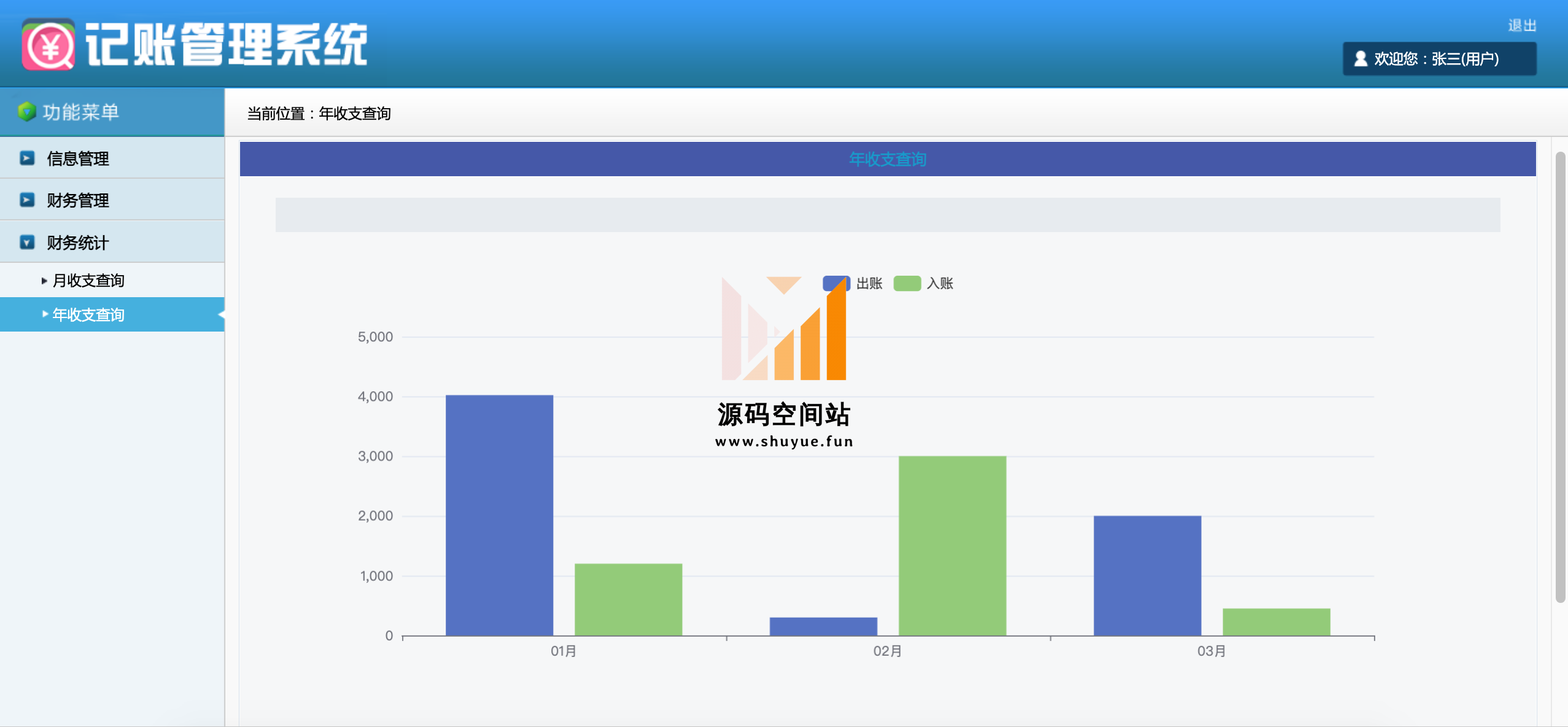Toggle the 出账 series in chart legend
The image size is (1568, 727).
click(869, 283)
